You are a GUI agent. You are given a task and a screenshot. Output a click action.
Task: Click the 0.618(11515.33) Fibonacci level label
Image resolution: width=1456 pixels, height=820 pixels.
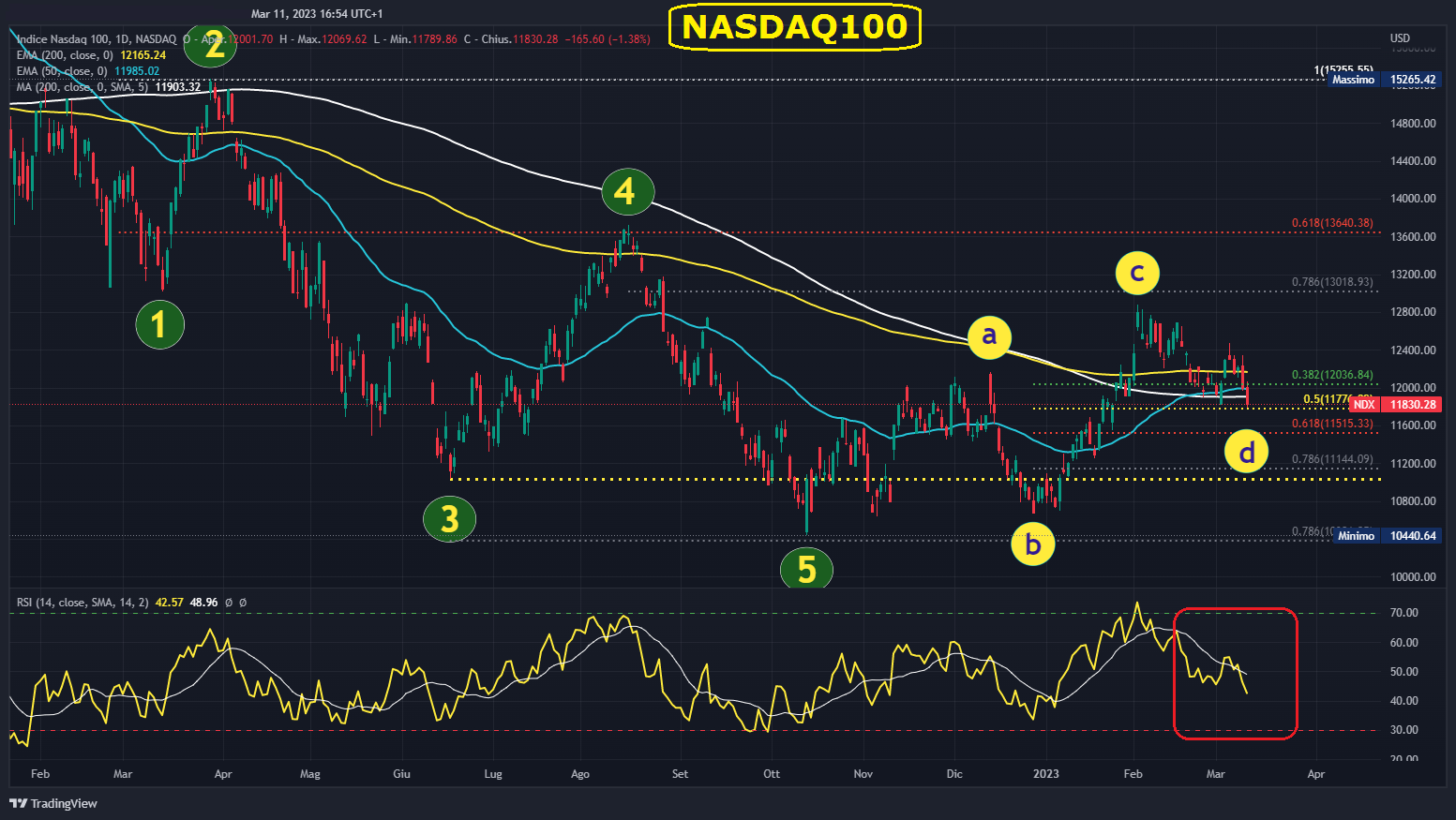point(1332,425)
